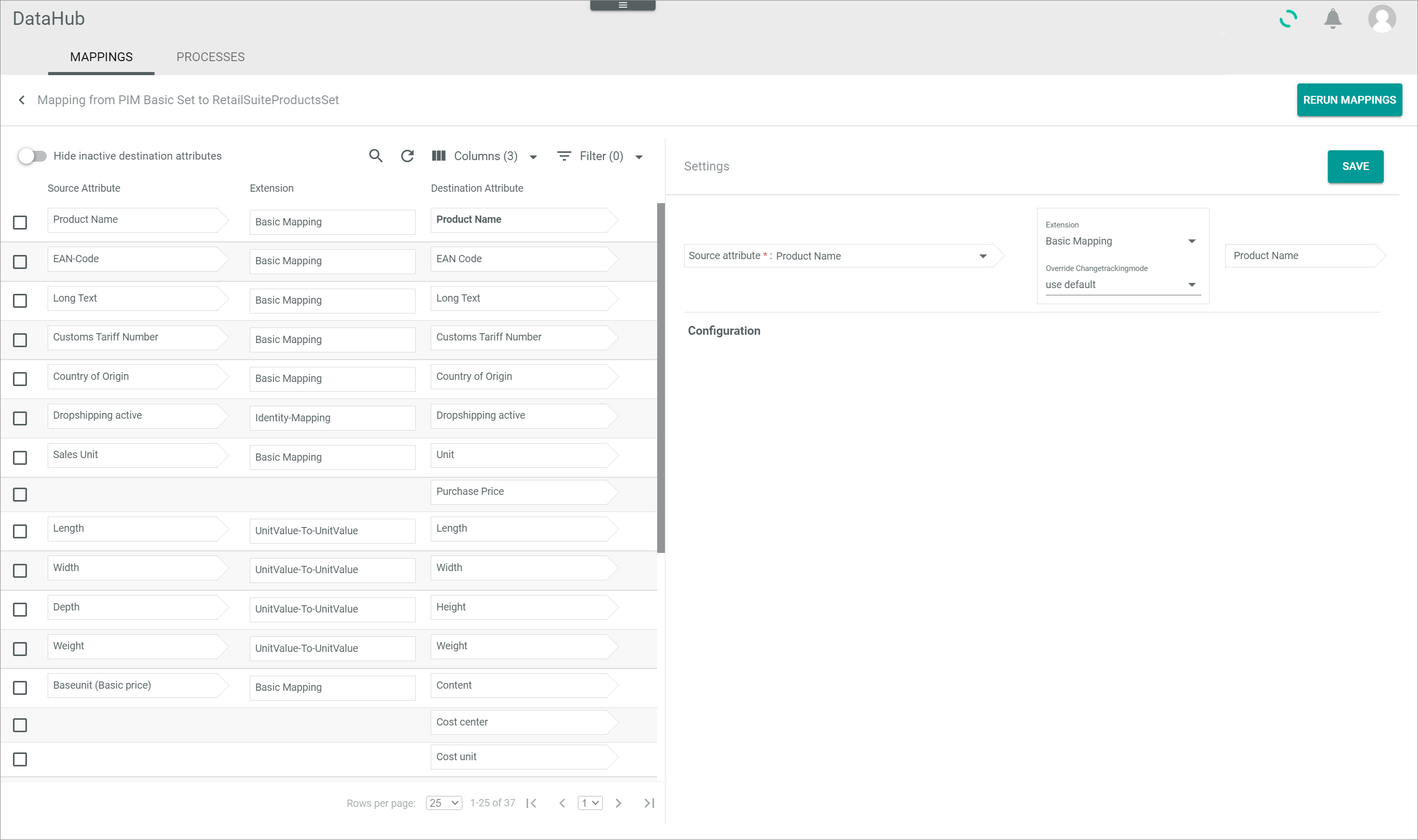Image resolution: width=1418 pixels, height=840 pixels.
Task: Select the MAPPINGS tab
Action: [x=101, y=57]
